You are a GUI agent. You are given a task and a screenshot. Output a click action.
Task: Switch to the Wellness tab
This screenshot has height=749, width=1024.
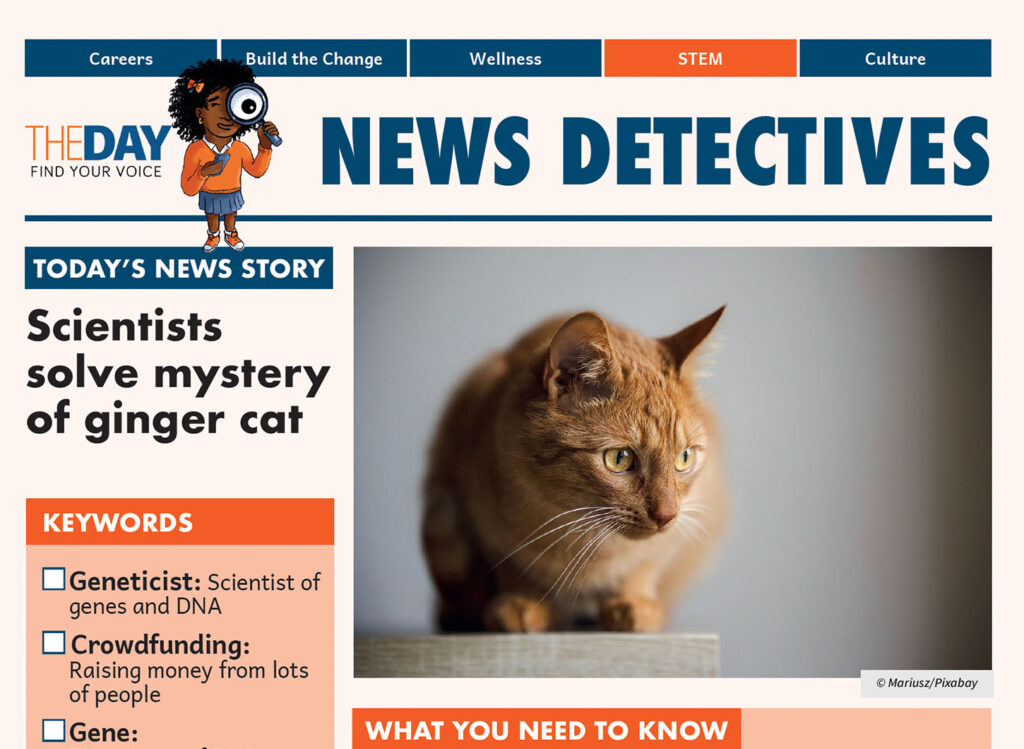(505, 58)
